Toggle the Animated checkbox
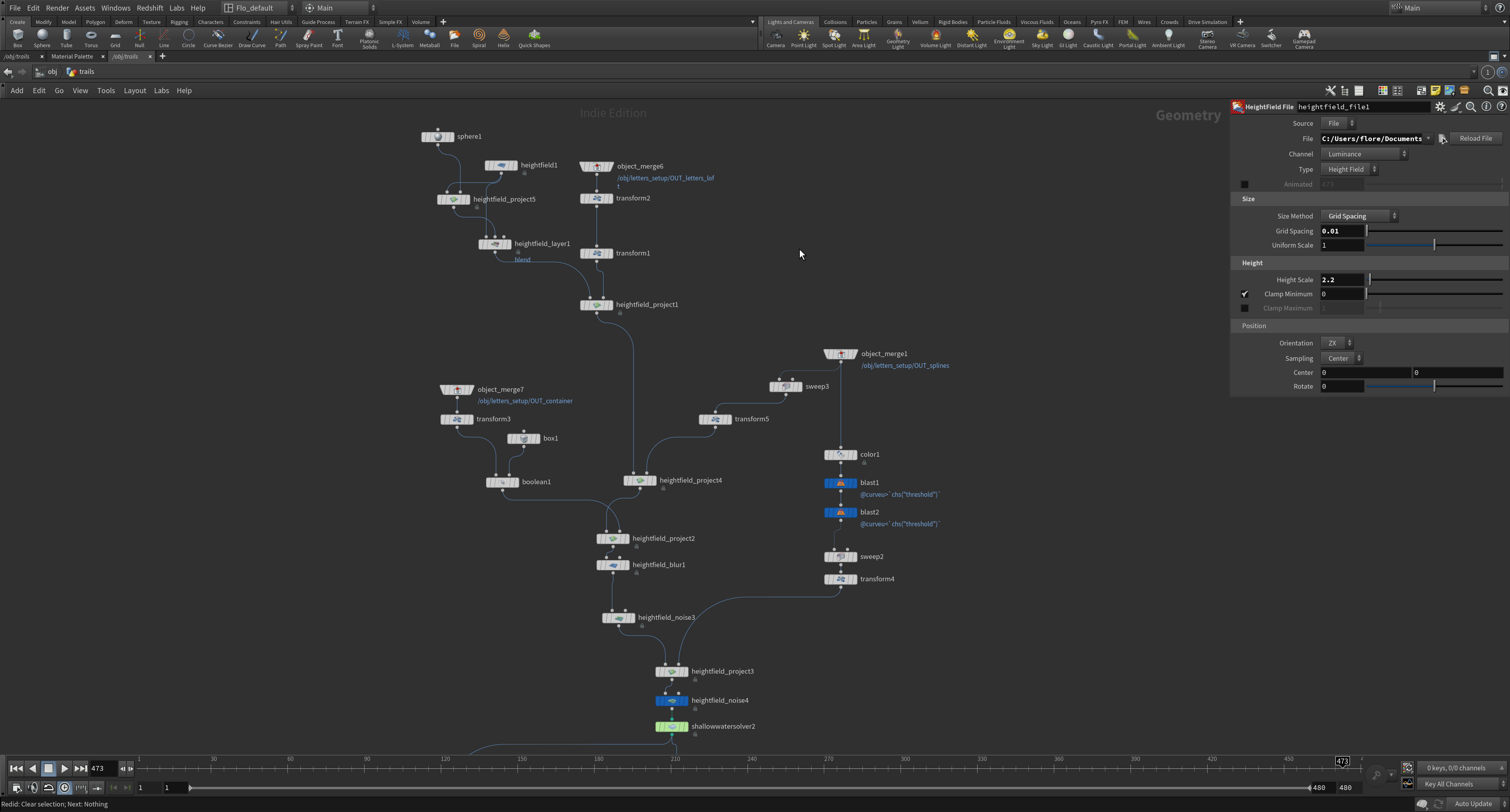1510x812 pixels. tap(1245, 184)
